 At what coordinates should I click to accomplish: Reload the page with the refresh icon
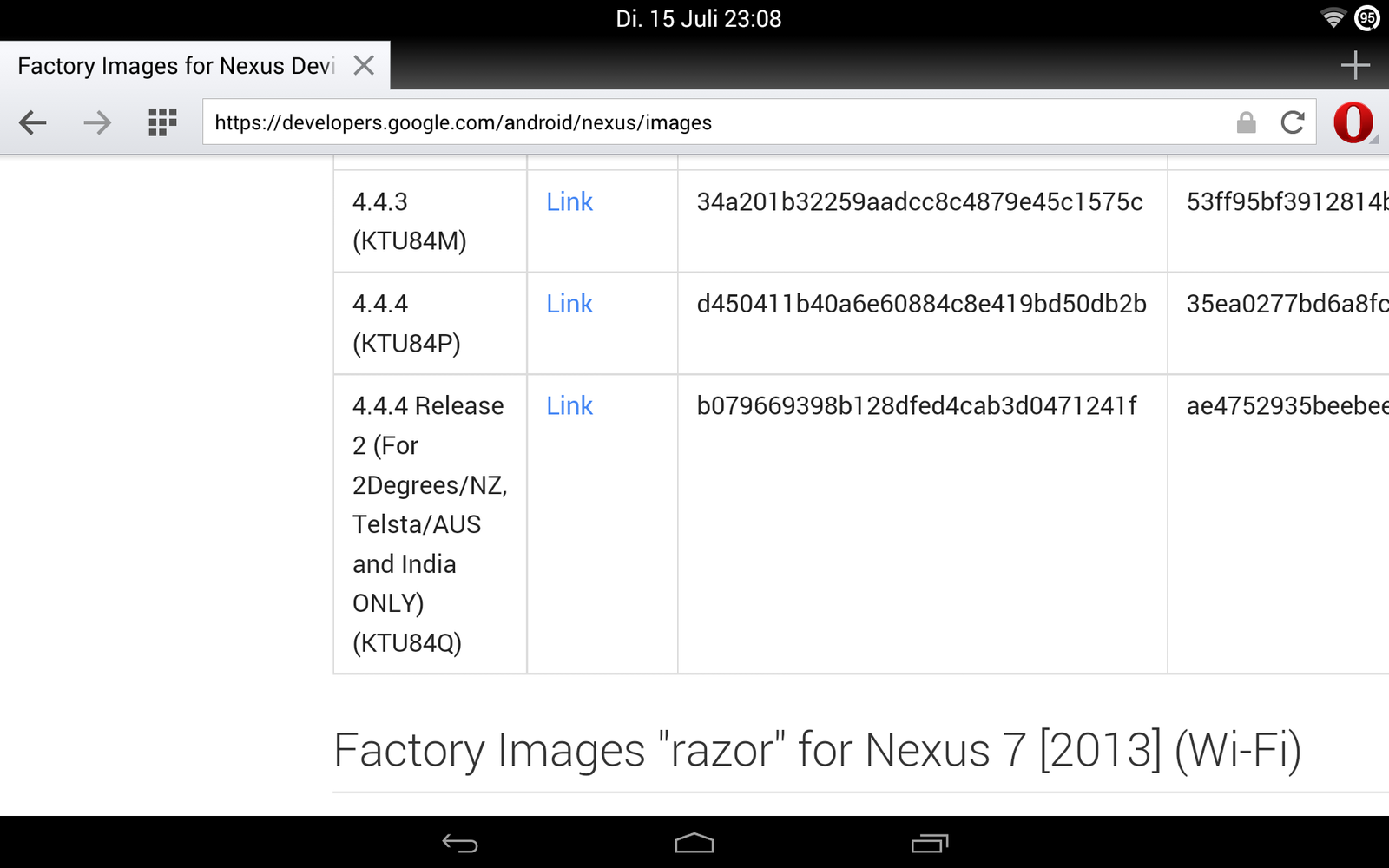tap(1293, 122)
